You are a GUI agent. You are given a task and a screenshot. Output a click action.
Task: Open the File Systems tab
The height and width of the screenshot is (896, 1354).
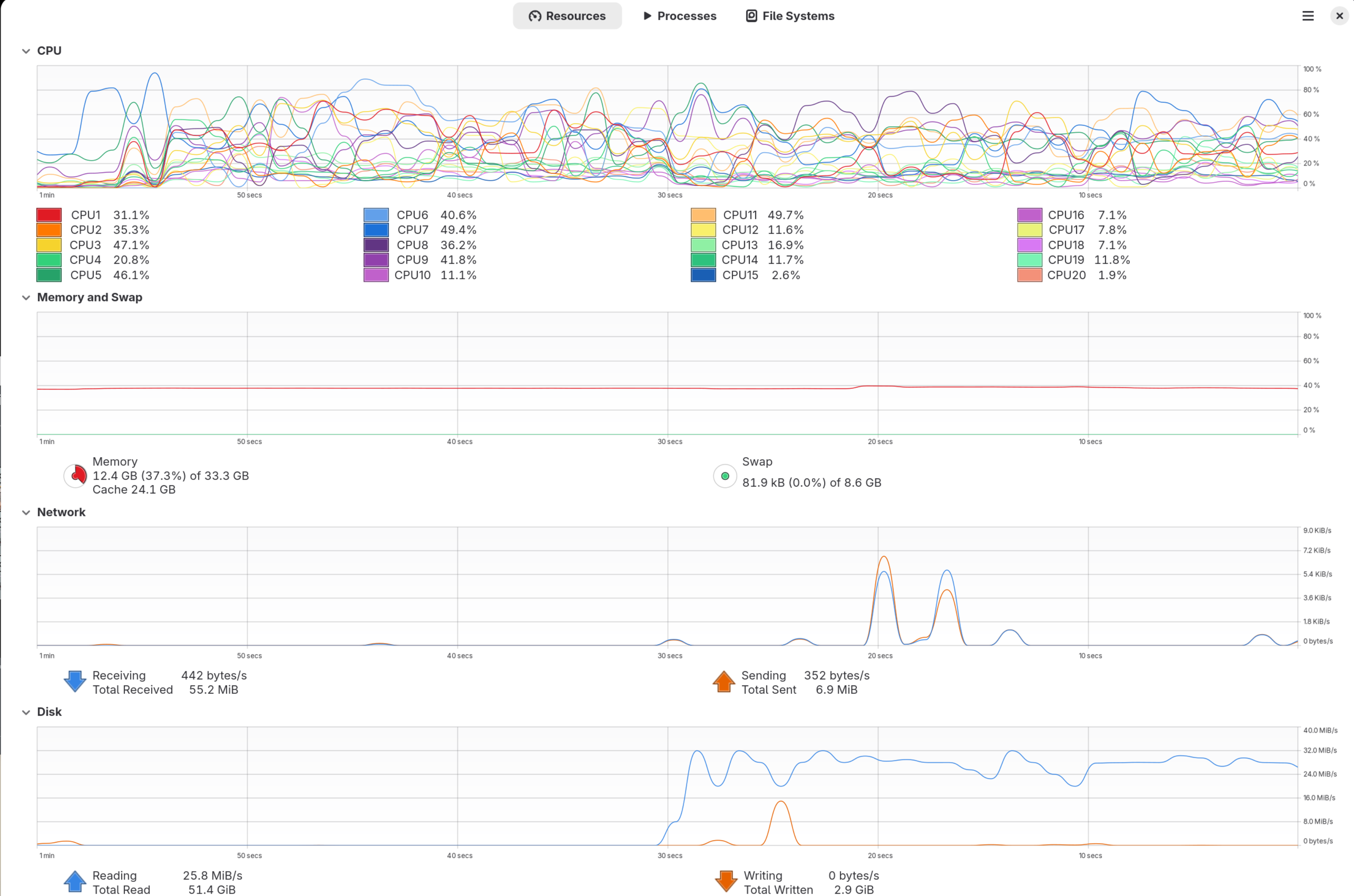pos(790,16)
